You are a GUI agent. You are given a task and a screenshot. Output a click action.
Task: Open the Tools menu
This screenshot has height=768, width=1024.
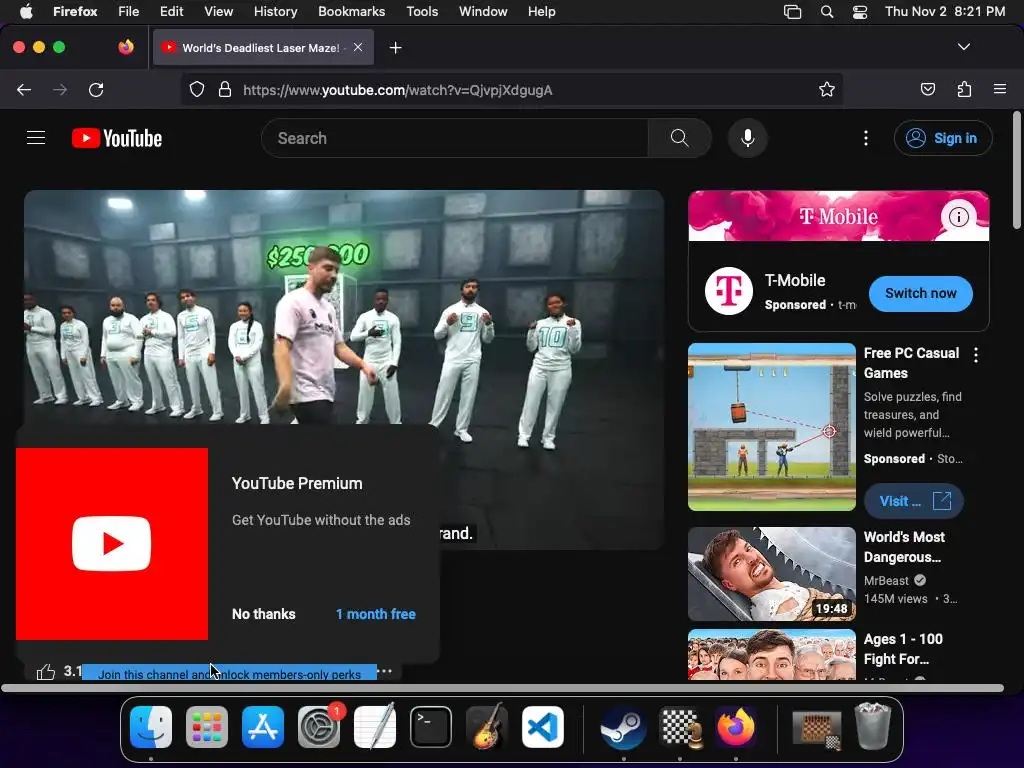(x=422, y=12)
